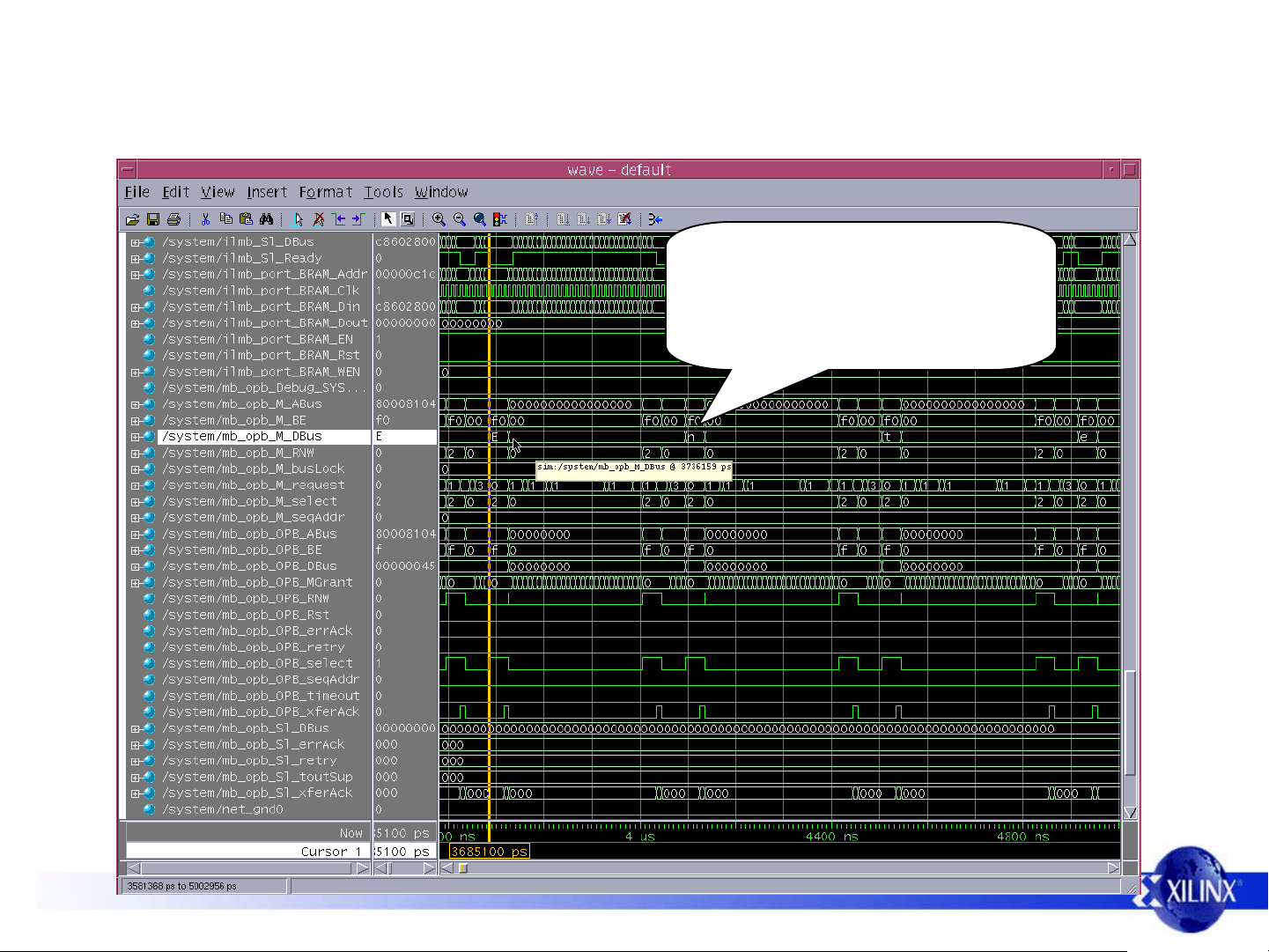Image resolution: width=1269 pixels, height=952 pixels.
Task: Click the Copy toolbar icon
Action: tap(226, 219)
